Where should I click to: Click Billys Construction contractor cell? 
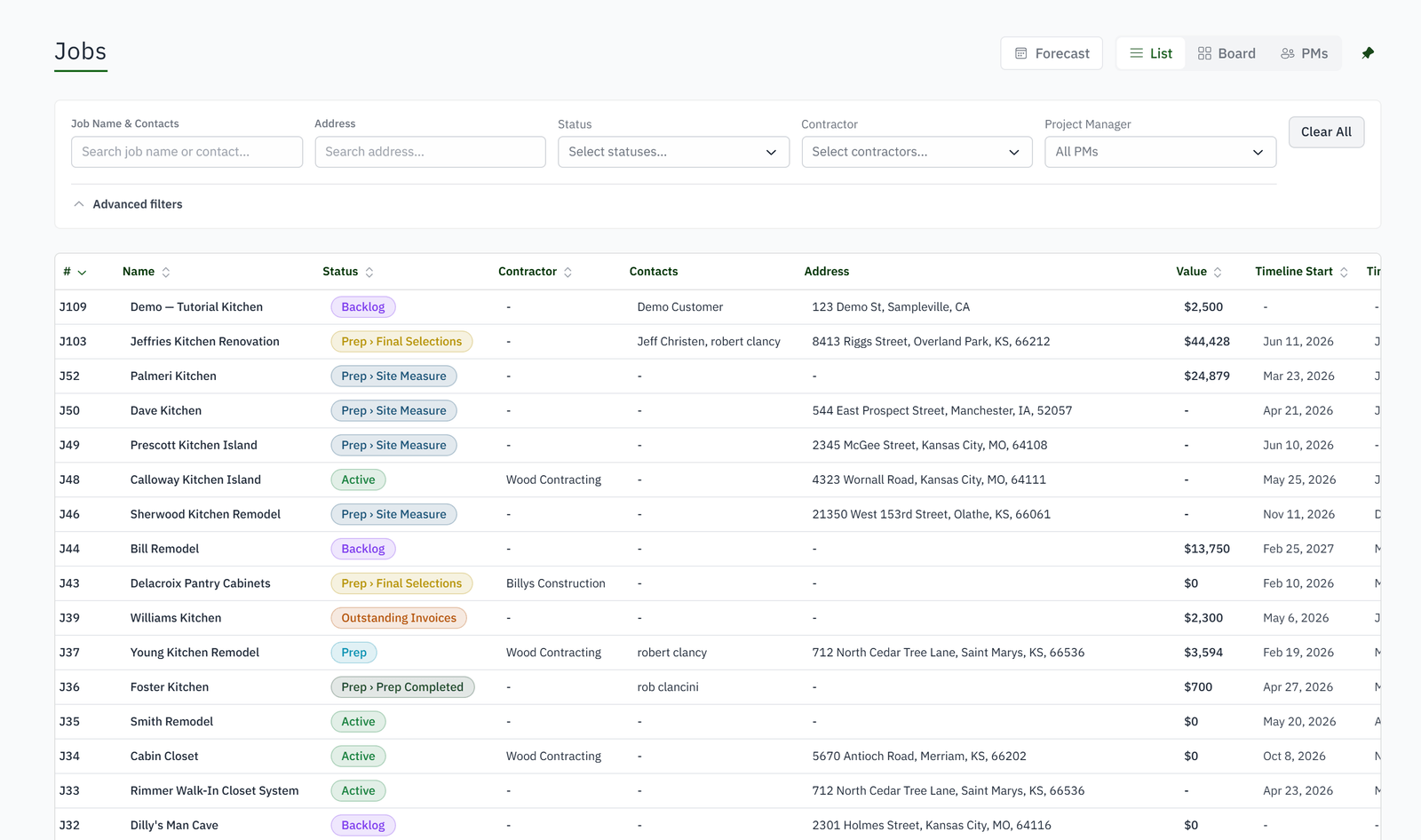tap(556, 584)
